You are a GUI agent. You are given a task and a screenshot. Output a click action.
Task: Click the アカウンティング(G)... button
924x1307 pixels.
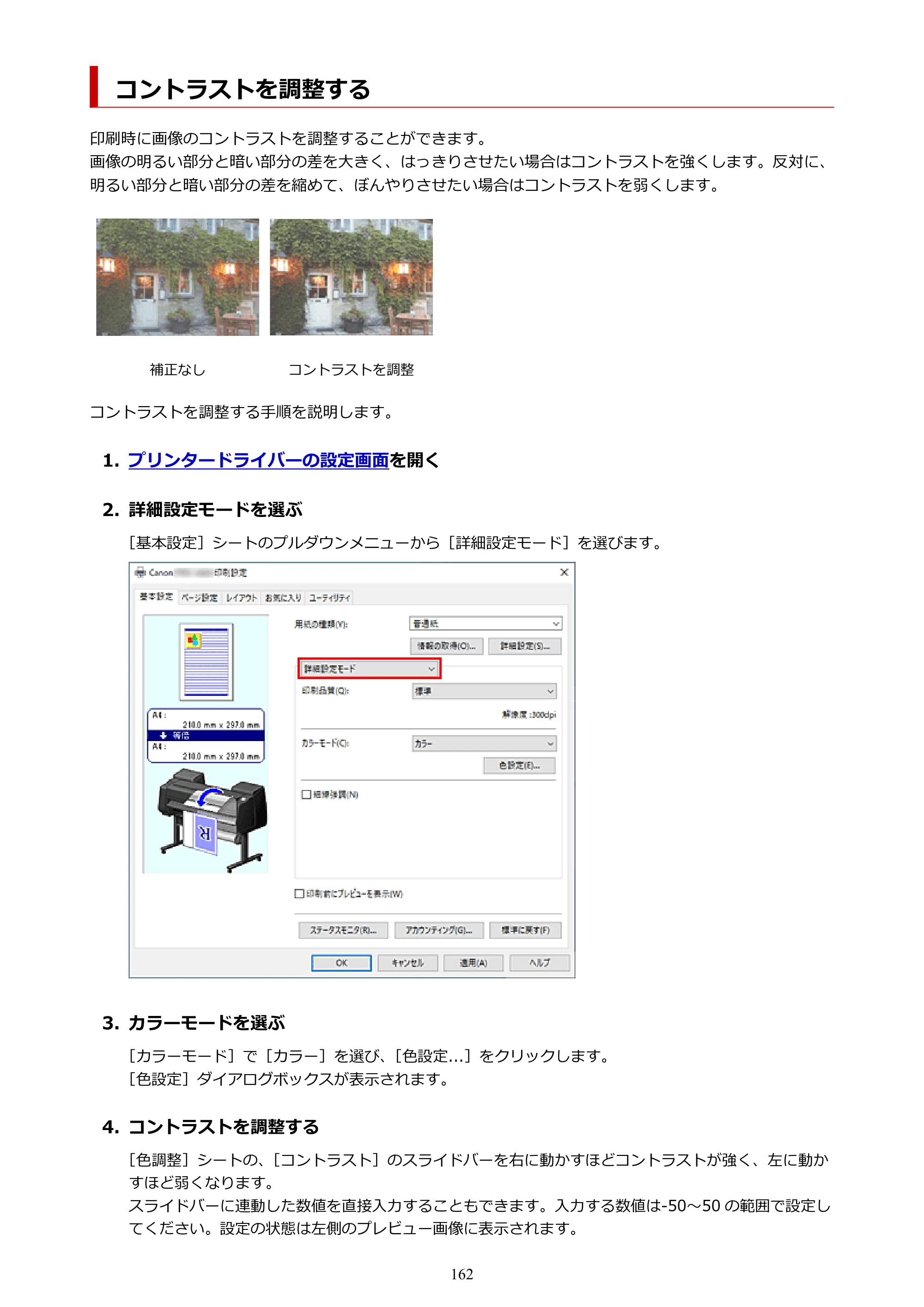tap(439, 930)
